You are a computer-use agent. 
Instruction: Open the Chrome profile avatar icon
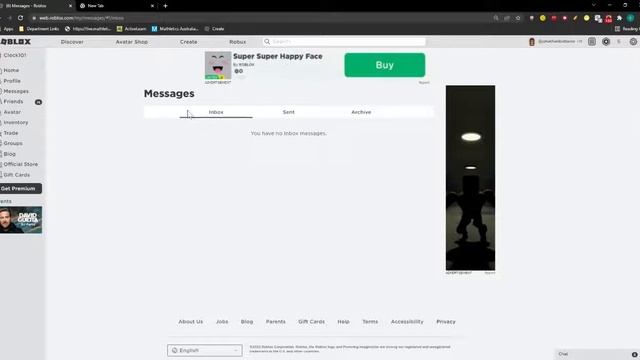tap(631, 18)
